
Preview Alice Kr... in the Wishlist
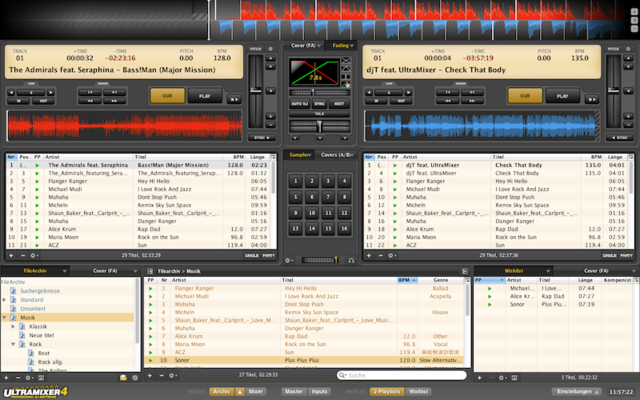tap(489, 296)
